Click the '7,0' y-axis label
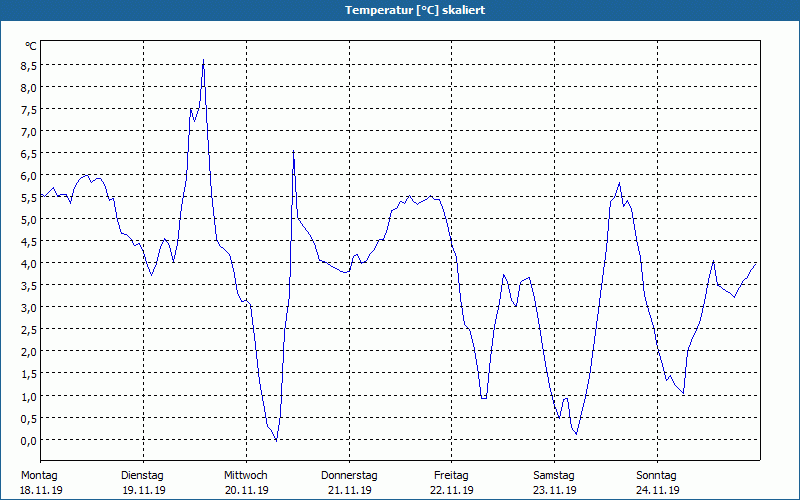 (29, 132)
